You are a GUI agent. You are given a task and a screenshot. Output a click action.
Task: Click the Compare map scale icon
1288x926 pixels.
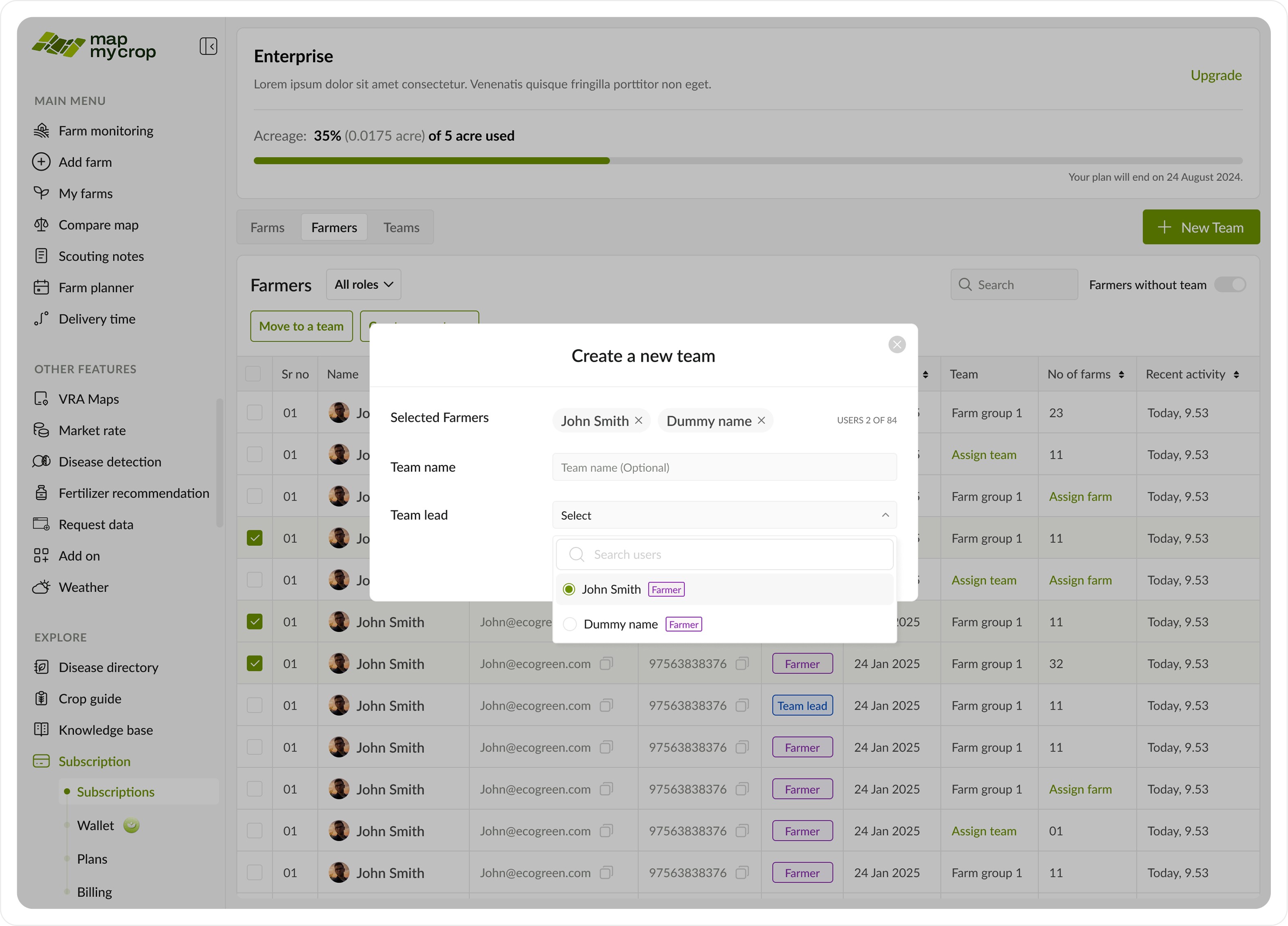(41, 225)
